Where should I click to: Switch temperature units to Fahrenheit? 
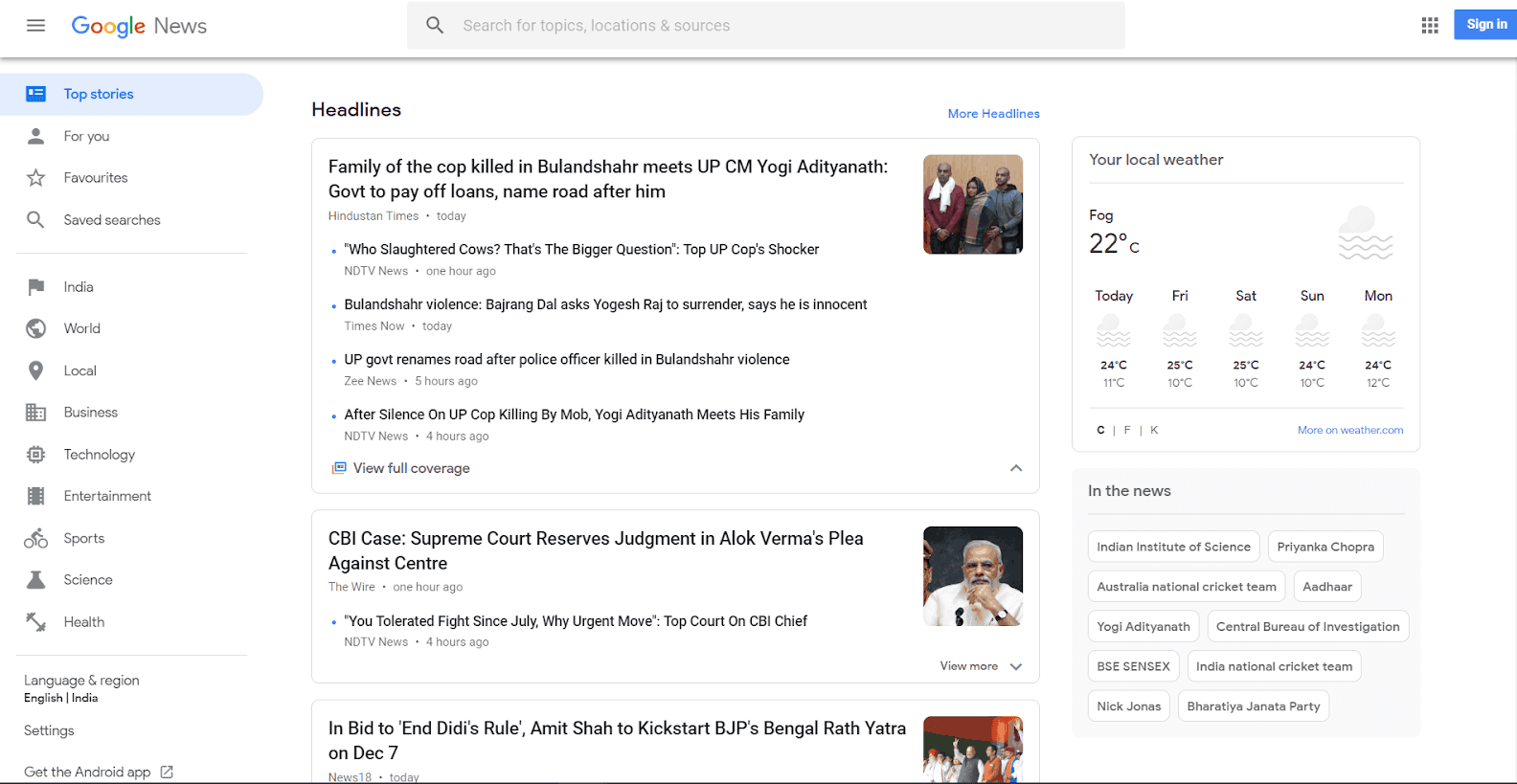point(1127,430)
